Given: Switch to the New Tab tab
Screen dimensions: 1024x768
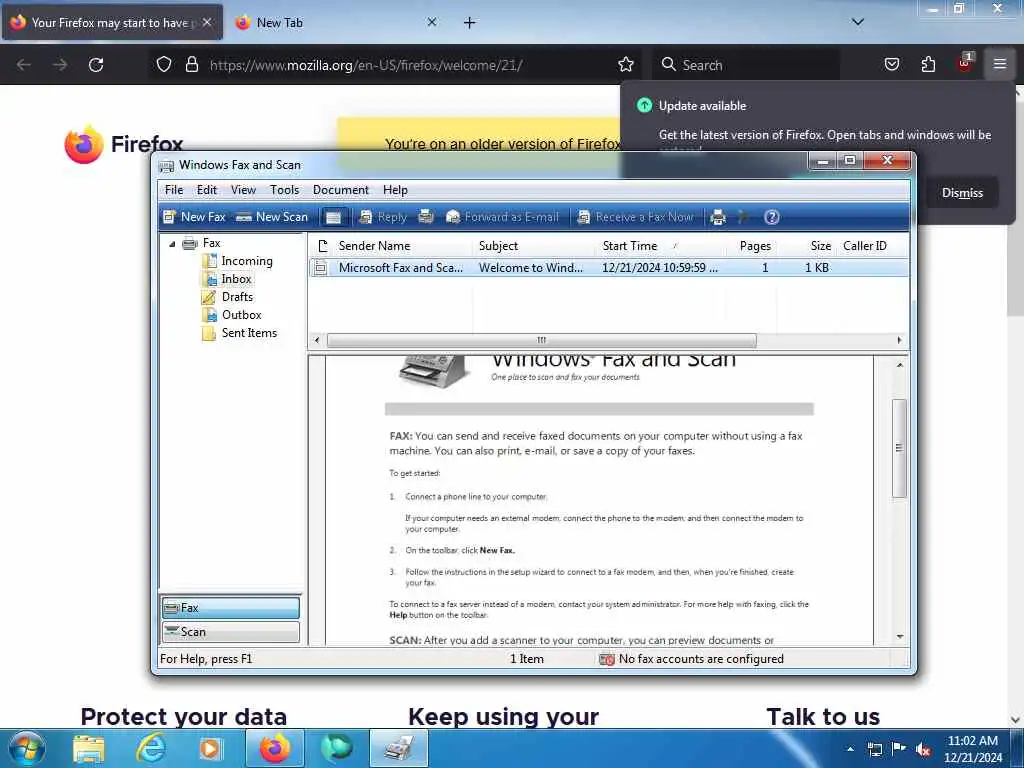Looking at the screenshot, I should (334, 23).
